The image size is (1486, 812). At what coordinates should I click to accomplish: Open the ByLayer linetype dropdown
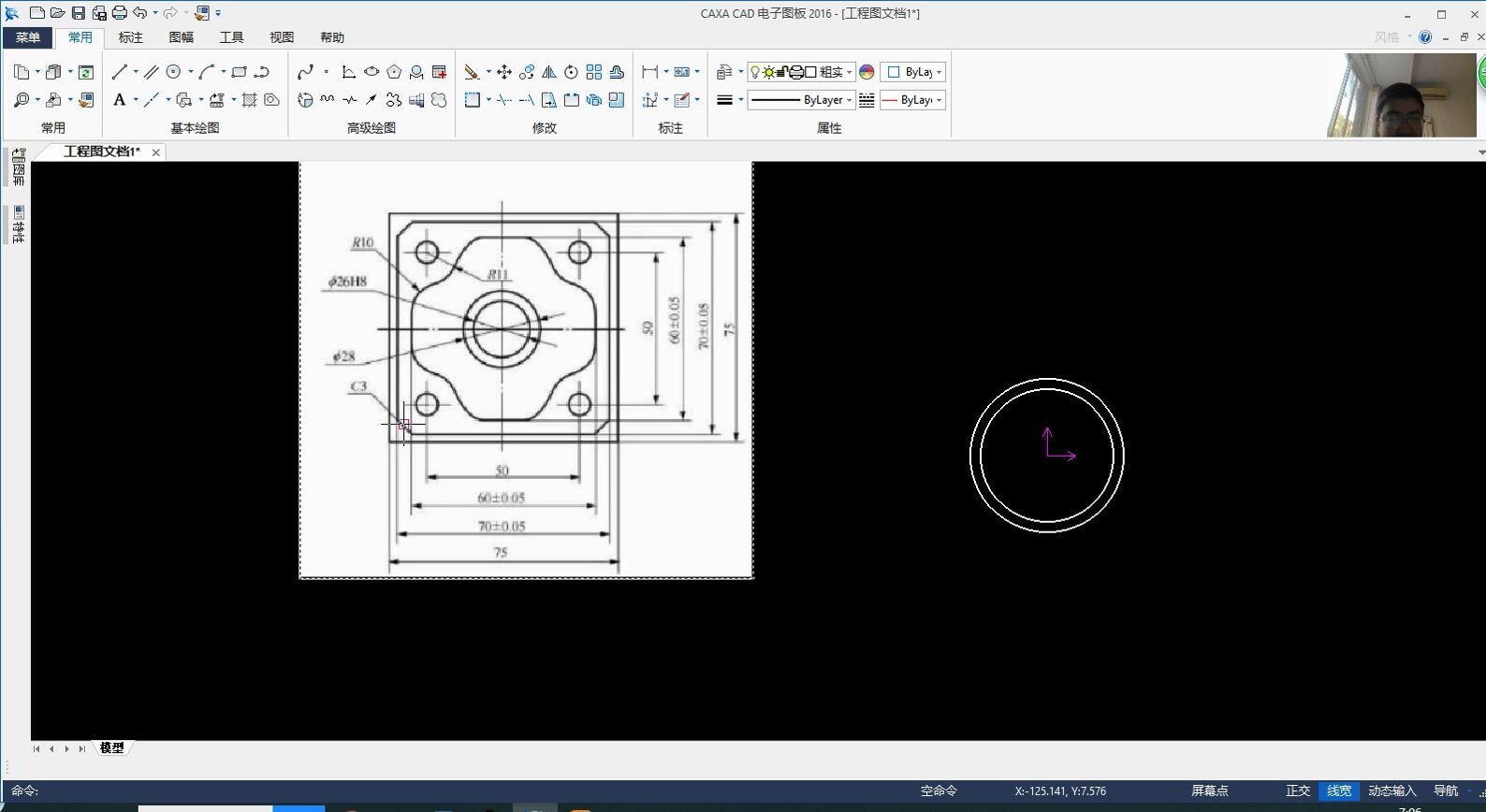click(x=801, y=100)
